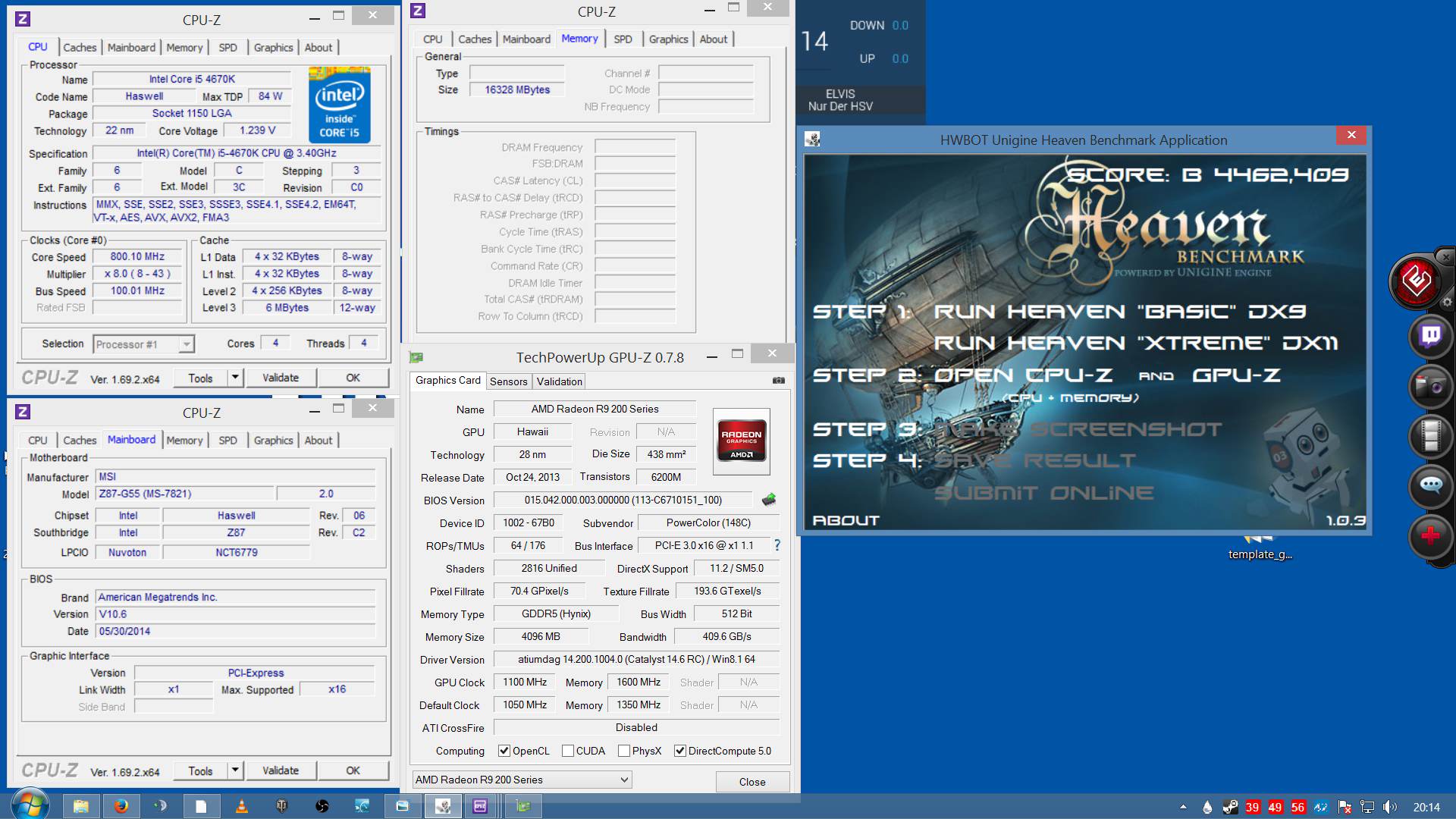Click Open CPU-Z in Heaven step 2
The height and width of the screenshot is (819, 1456).
(1023, 375)
